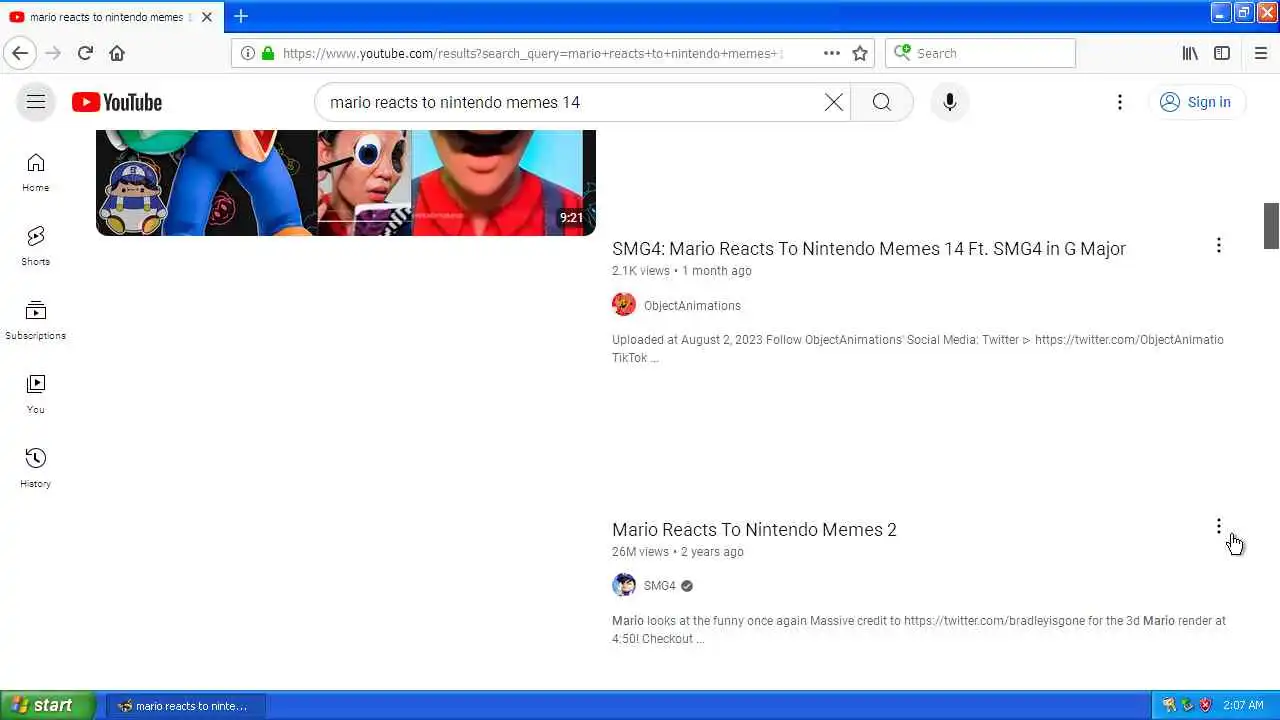Open History in YouTube sidebar
The width and height of the screenshot is (1280, 720).
coord(36,468)
